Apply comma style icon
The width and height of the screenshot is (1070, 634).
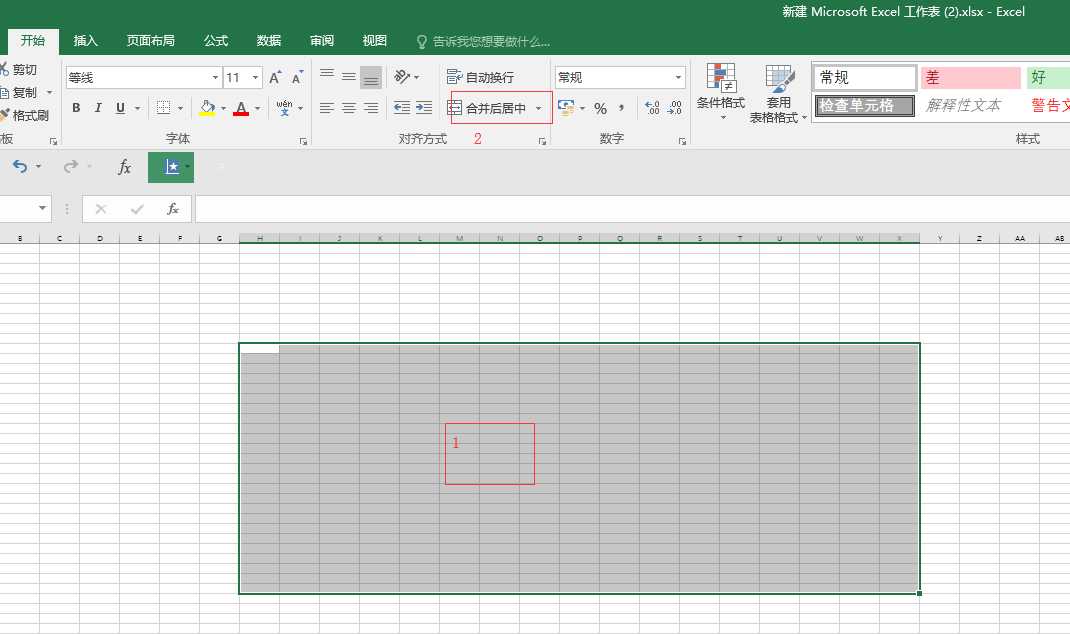(x=622, y=108)
